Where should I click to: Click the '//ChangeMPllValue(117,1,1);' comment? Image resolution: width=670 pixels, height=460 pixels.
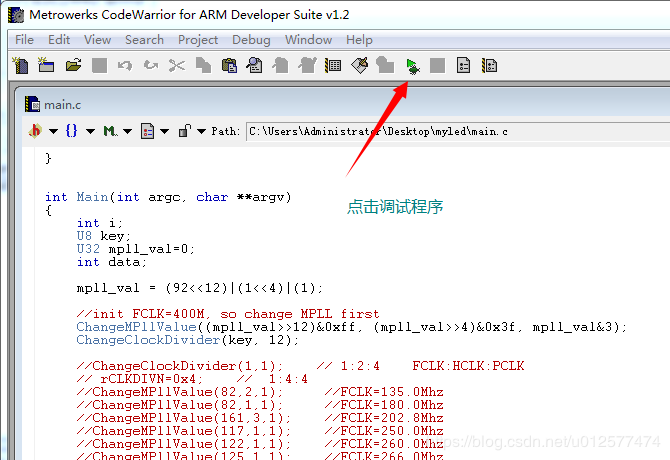coord(184,431)
